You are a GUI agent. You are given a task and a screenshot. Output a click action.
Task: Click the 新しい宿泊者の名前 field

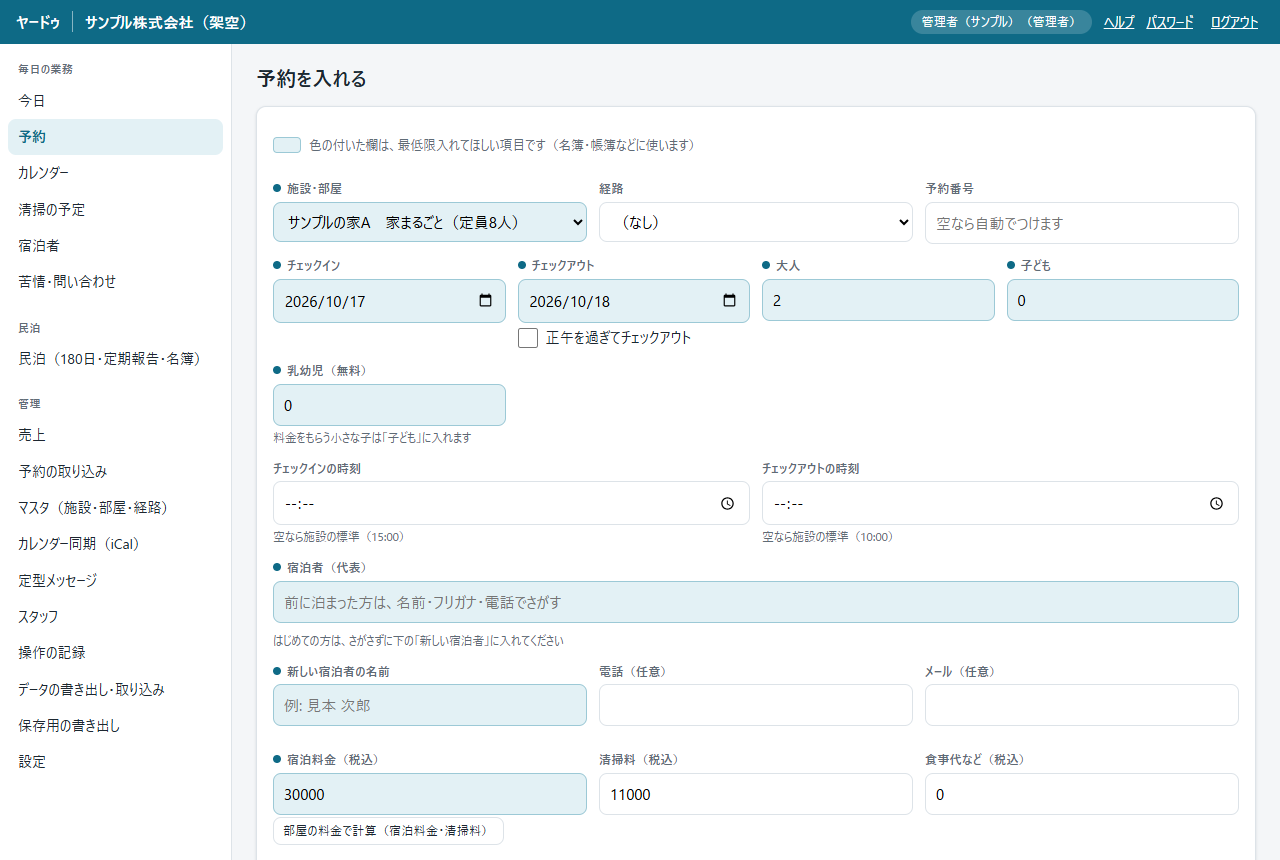pyautogui.click(x=430, y=705)
